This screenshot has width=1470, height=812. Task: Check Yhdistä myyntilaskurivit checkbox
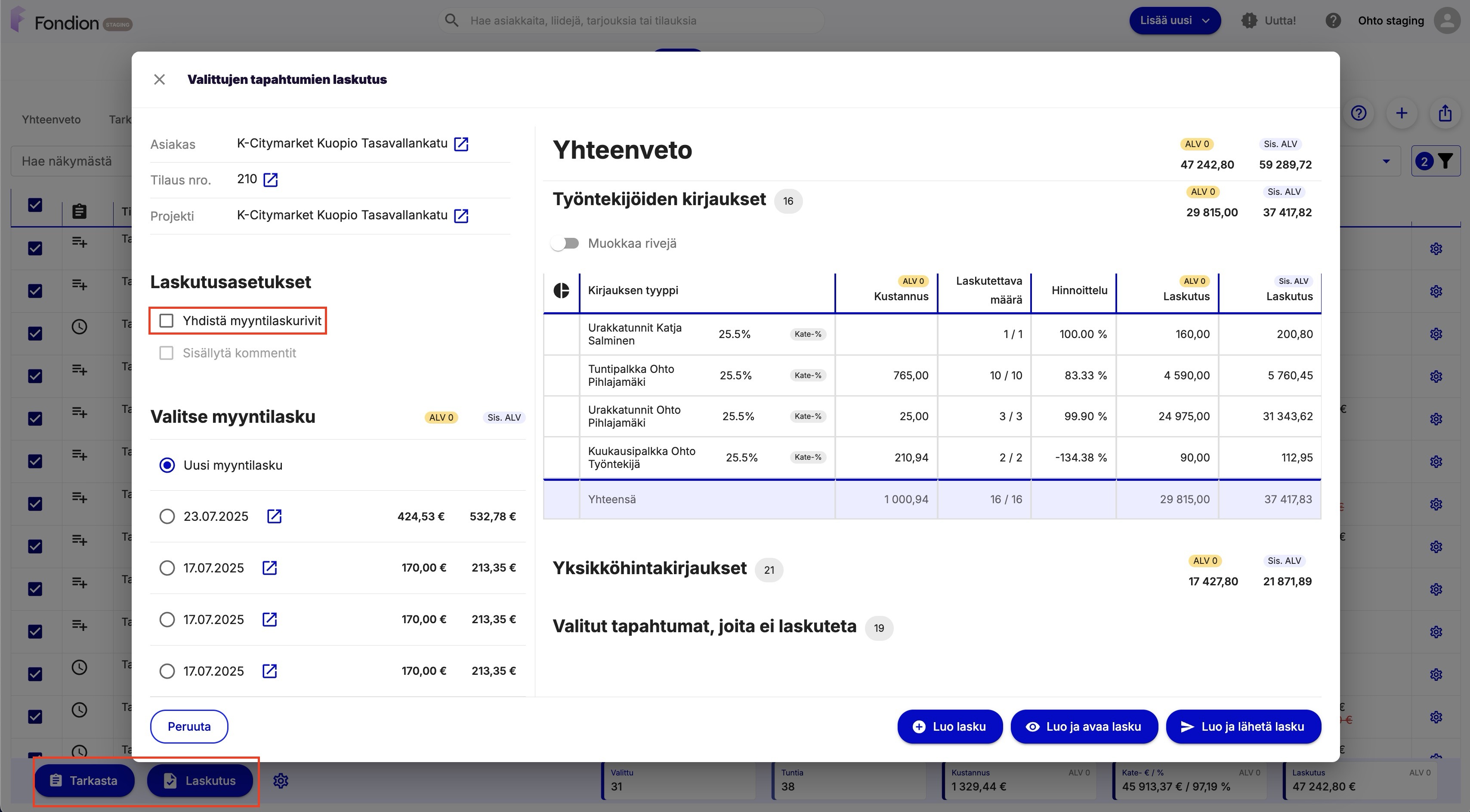[166, 320]
